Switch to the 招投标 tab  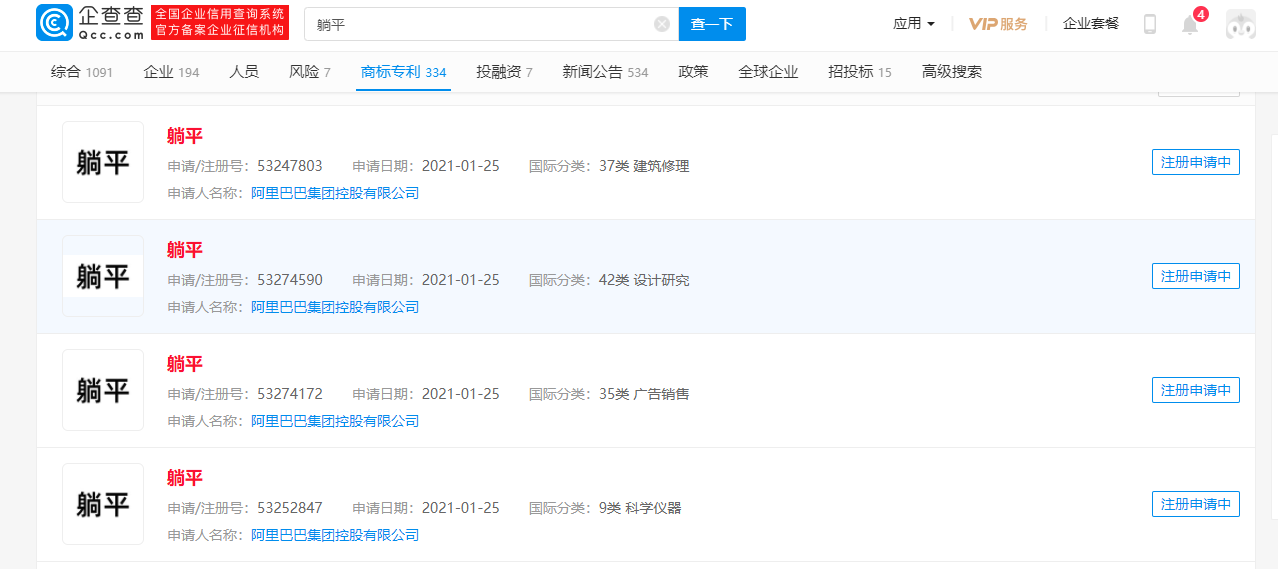[860, 72]
